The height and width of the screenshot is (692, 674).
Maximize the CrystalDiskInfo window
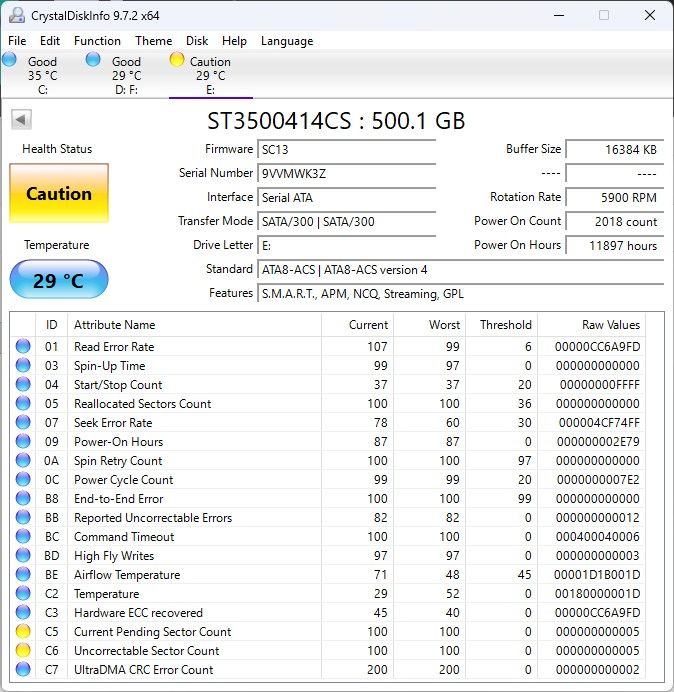coord(604,15)
